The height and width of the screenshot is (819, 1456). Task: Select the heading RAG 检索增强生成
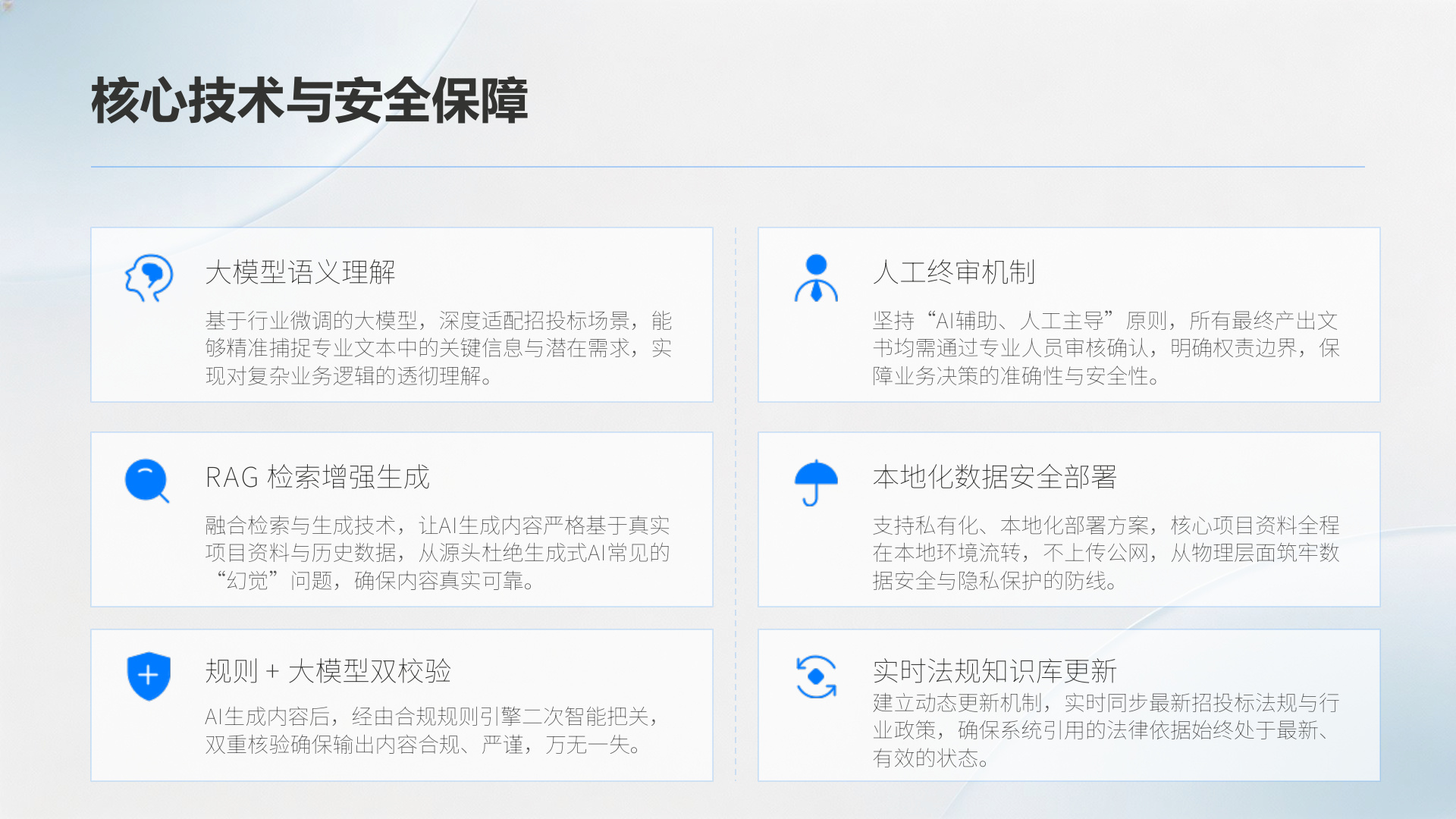coord(318,477)
